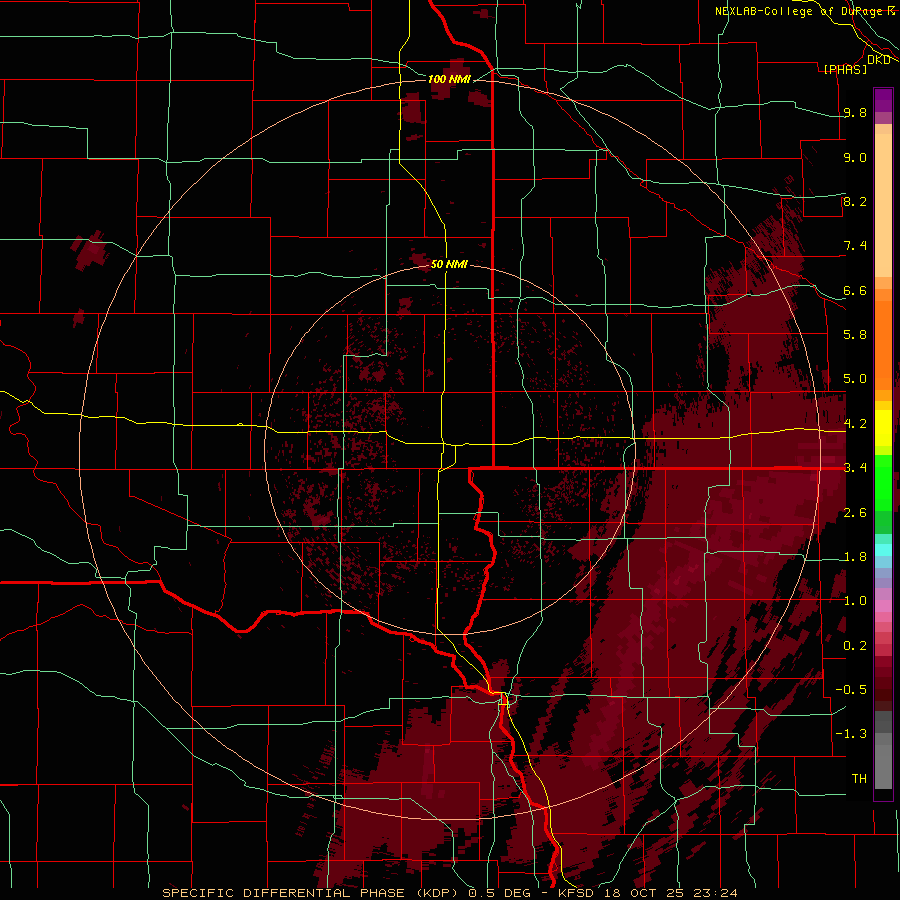The image size is (900, 900).
Task: Pick the bright green colorbar band
Action: pos(883,482)
